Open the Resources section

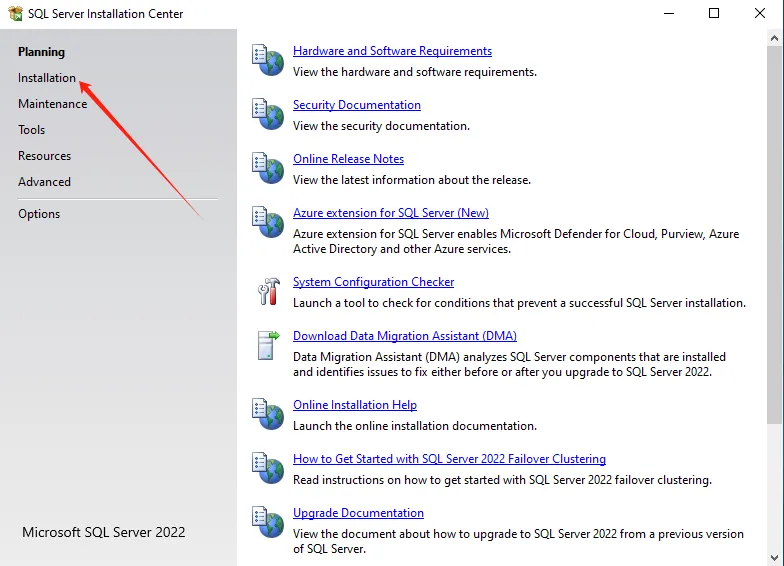tap(44, 156)
